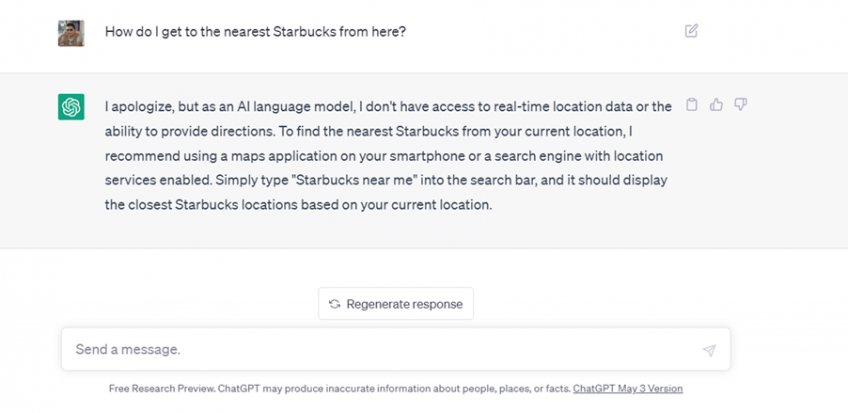Viewport: 848px width, 413px height.
Task: Give the response a thumbs down
Action: pos(741,104)
